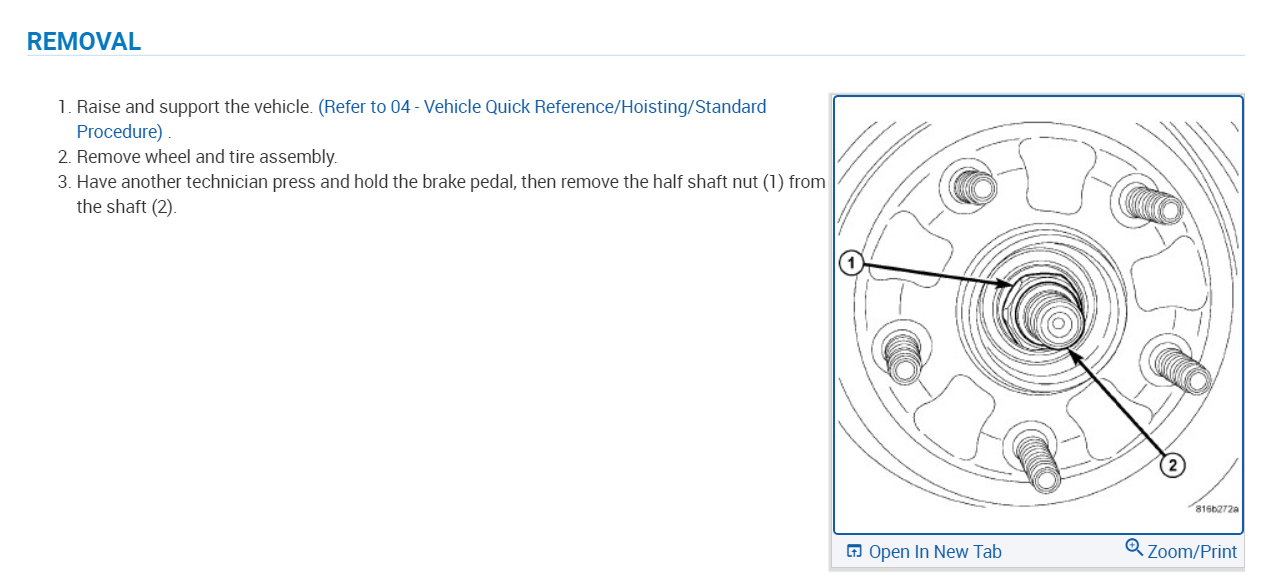Click the REMOVAL section heading

pyautogui.click(x=84, y=41)
